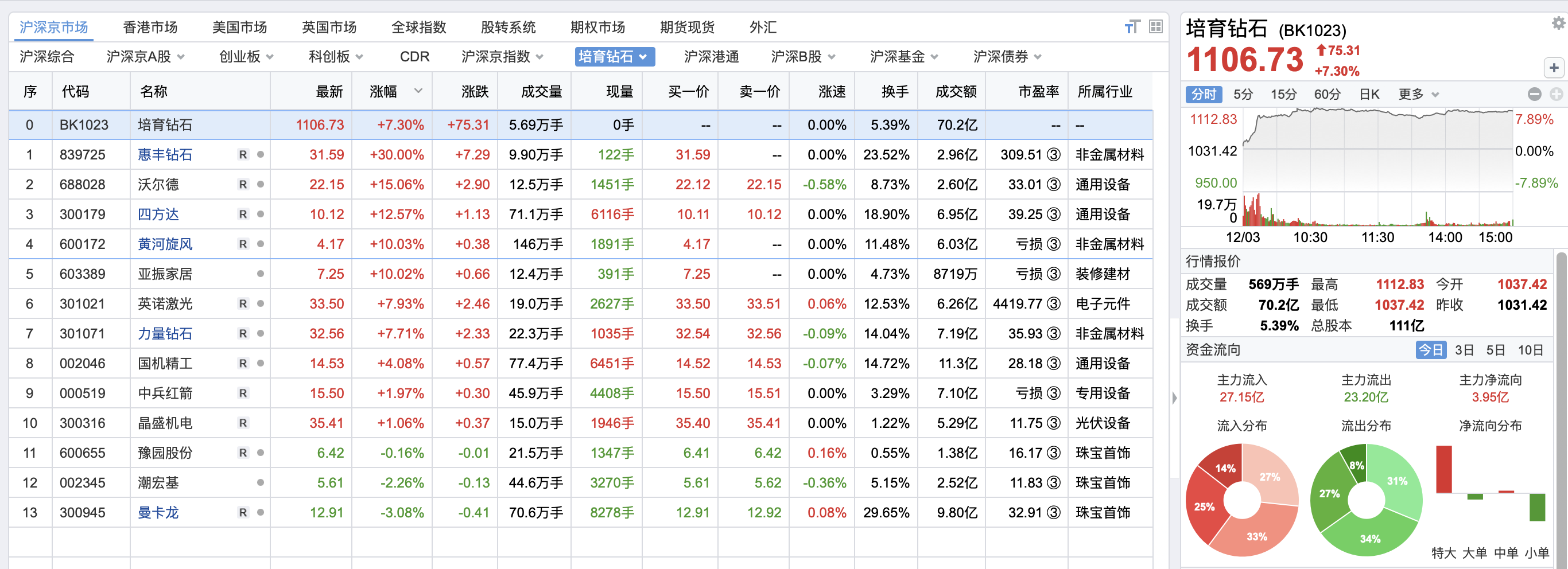This screenshot has width=1568, height=569.
Task: Click the font size icon above the table
Action: pyautogui.click(x=1132, y=27)
